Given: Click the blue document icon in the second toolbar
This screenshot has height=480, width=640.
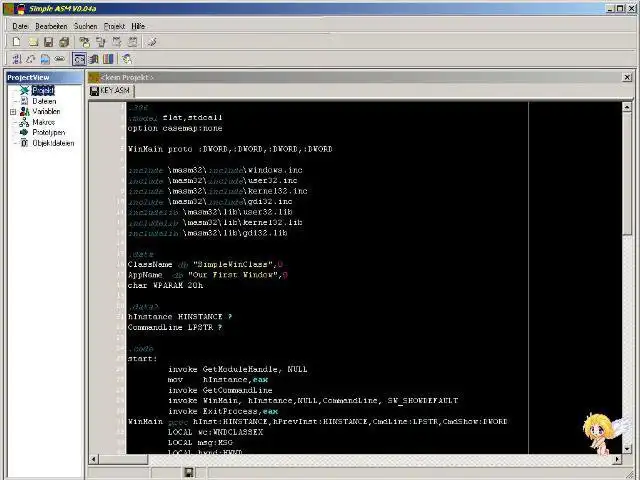Looking at the screenshot, I should pos(45,59).
